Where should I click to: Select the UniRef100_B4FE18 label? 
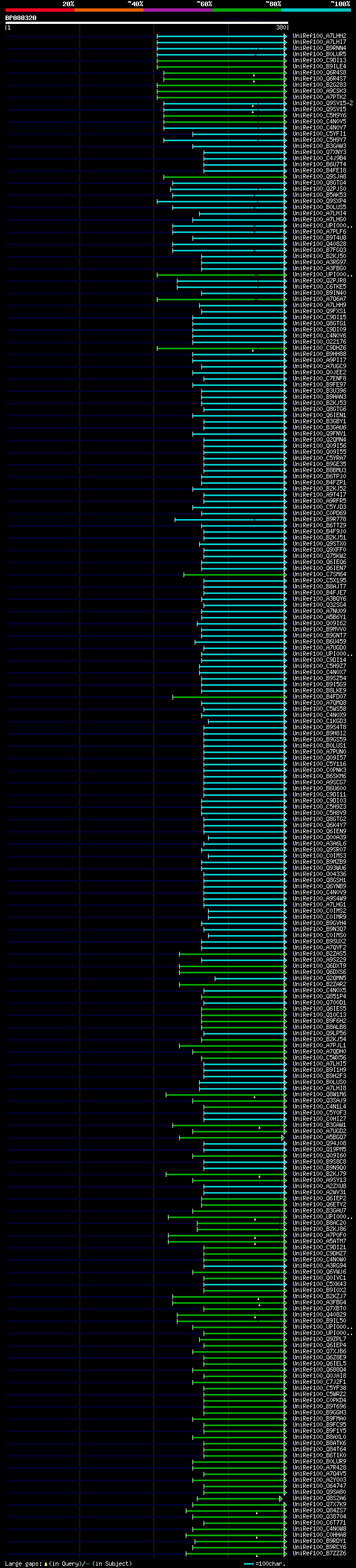coord(319,170)
